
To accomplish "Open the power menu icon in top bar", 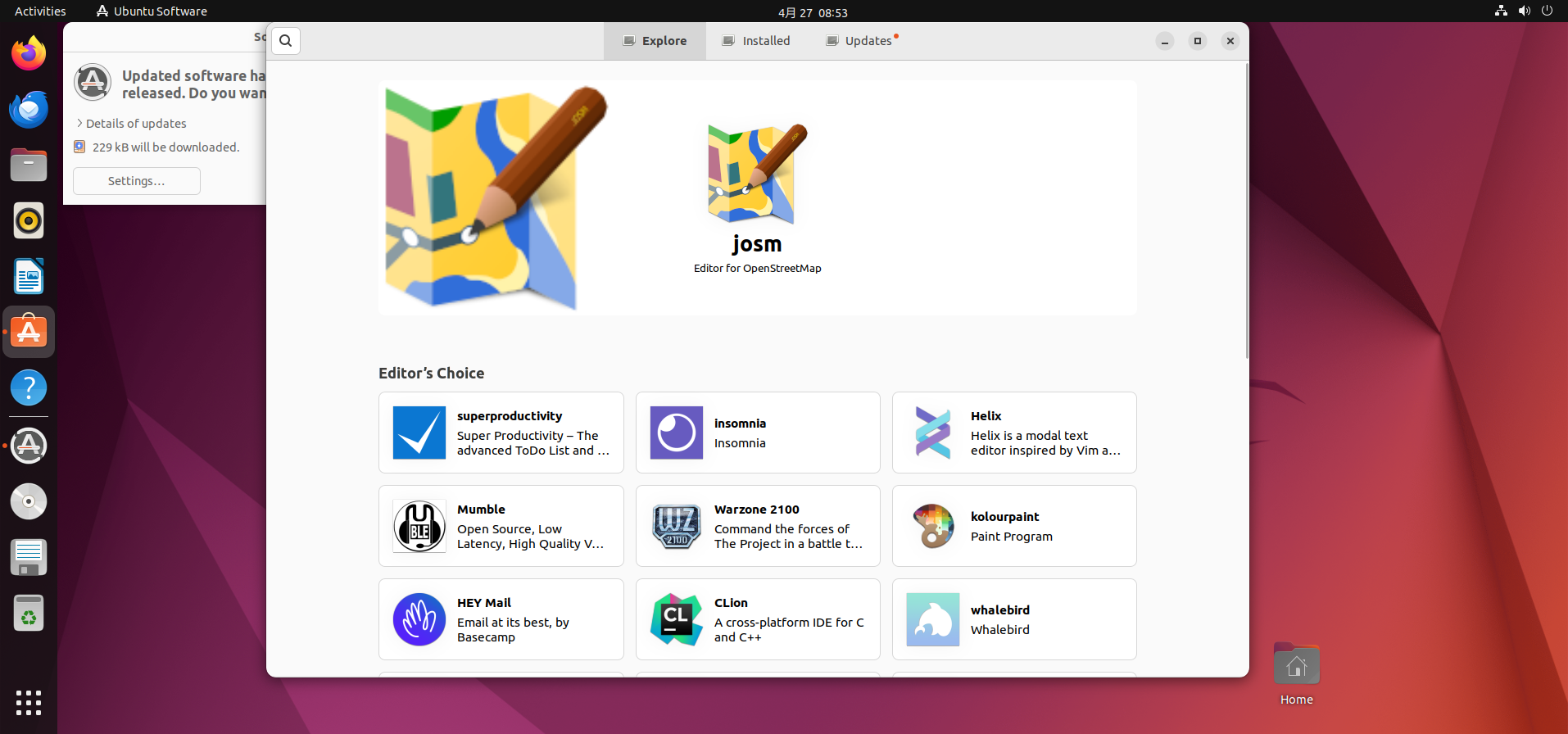I will 1547,11.
